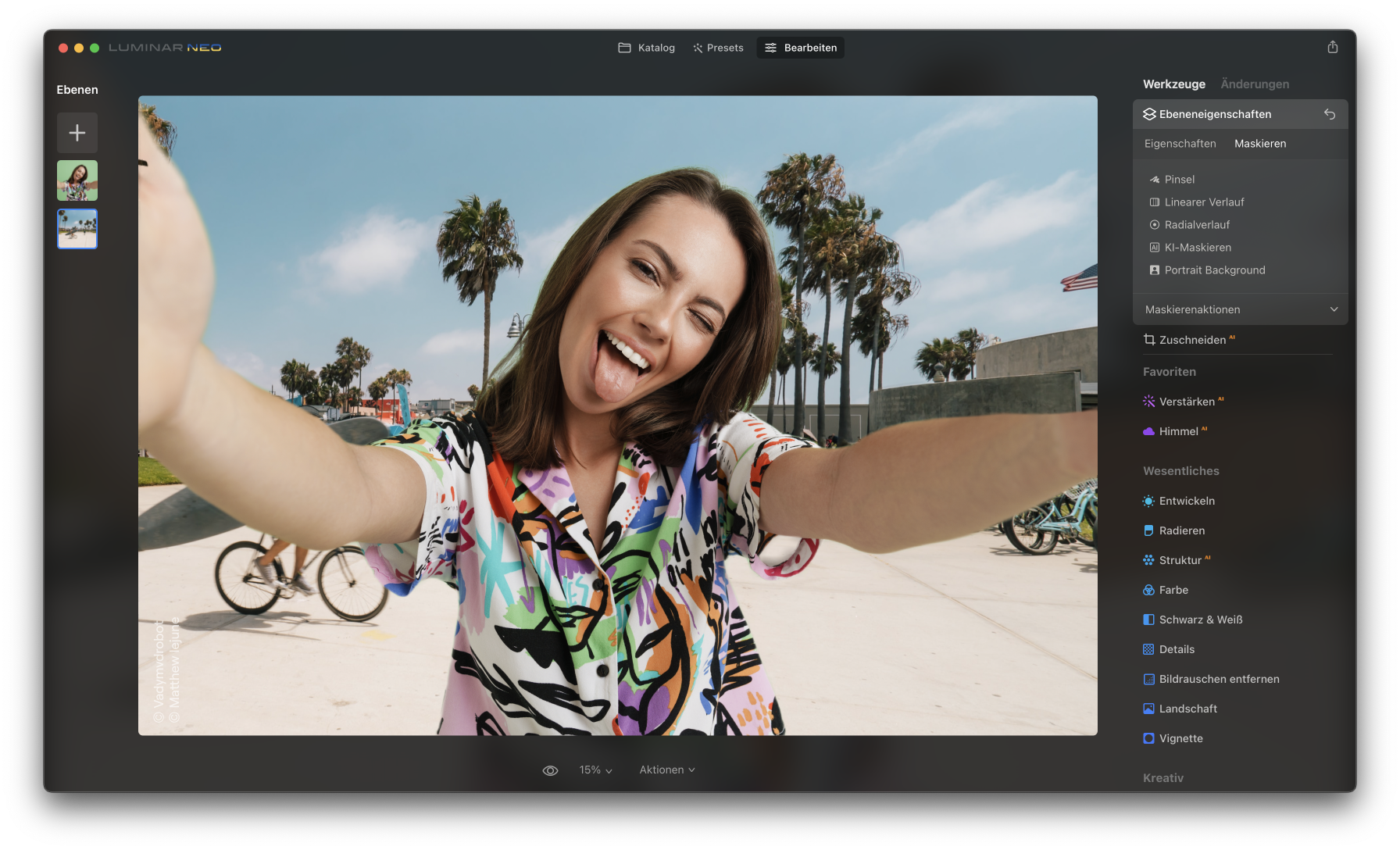
Task: Open KI-Maskieren mask option
Action: coord(1197,248)
